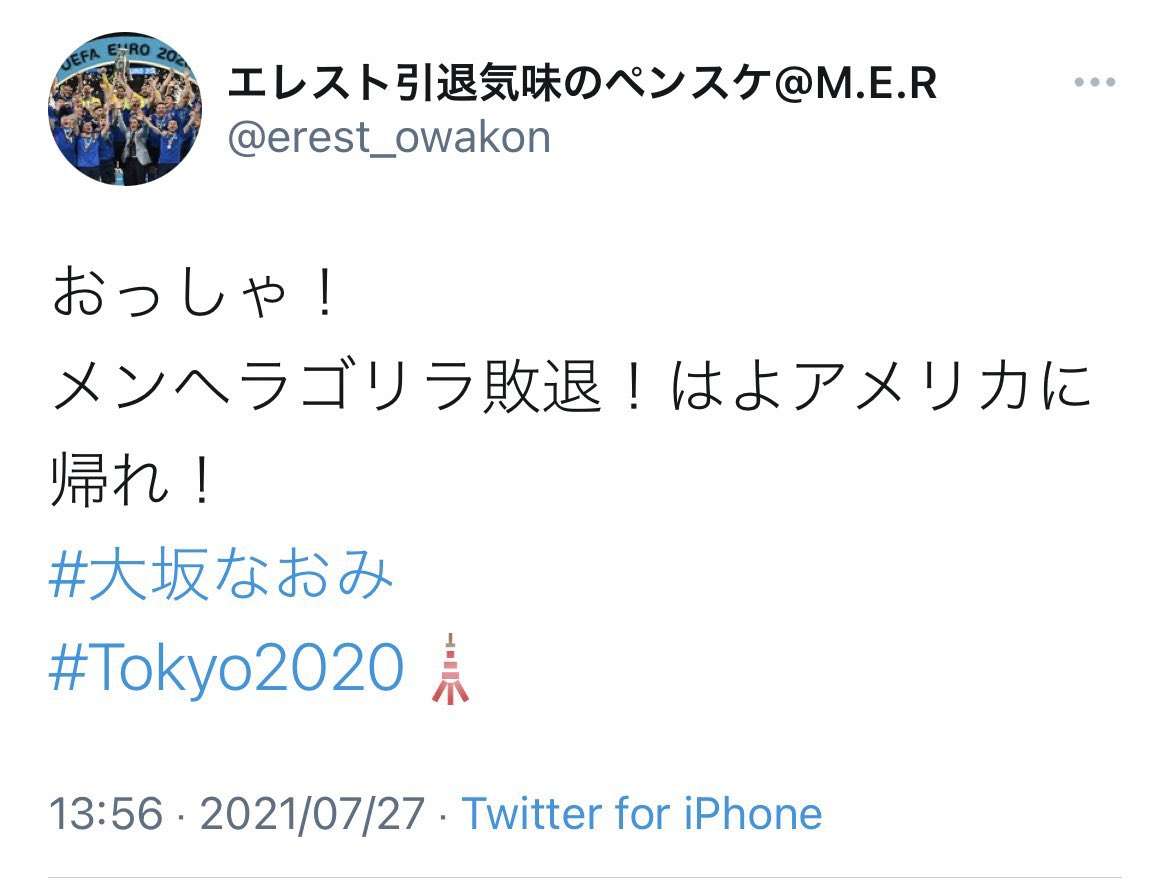Click the divider line below the timestamp

coord(584,877)
